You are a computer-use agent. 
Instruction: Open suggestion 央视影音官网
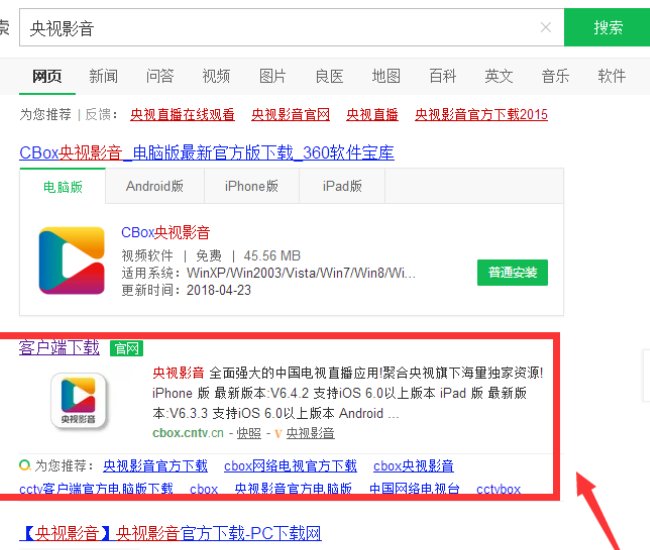point(291,114)
